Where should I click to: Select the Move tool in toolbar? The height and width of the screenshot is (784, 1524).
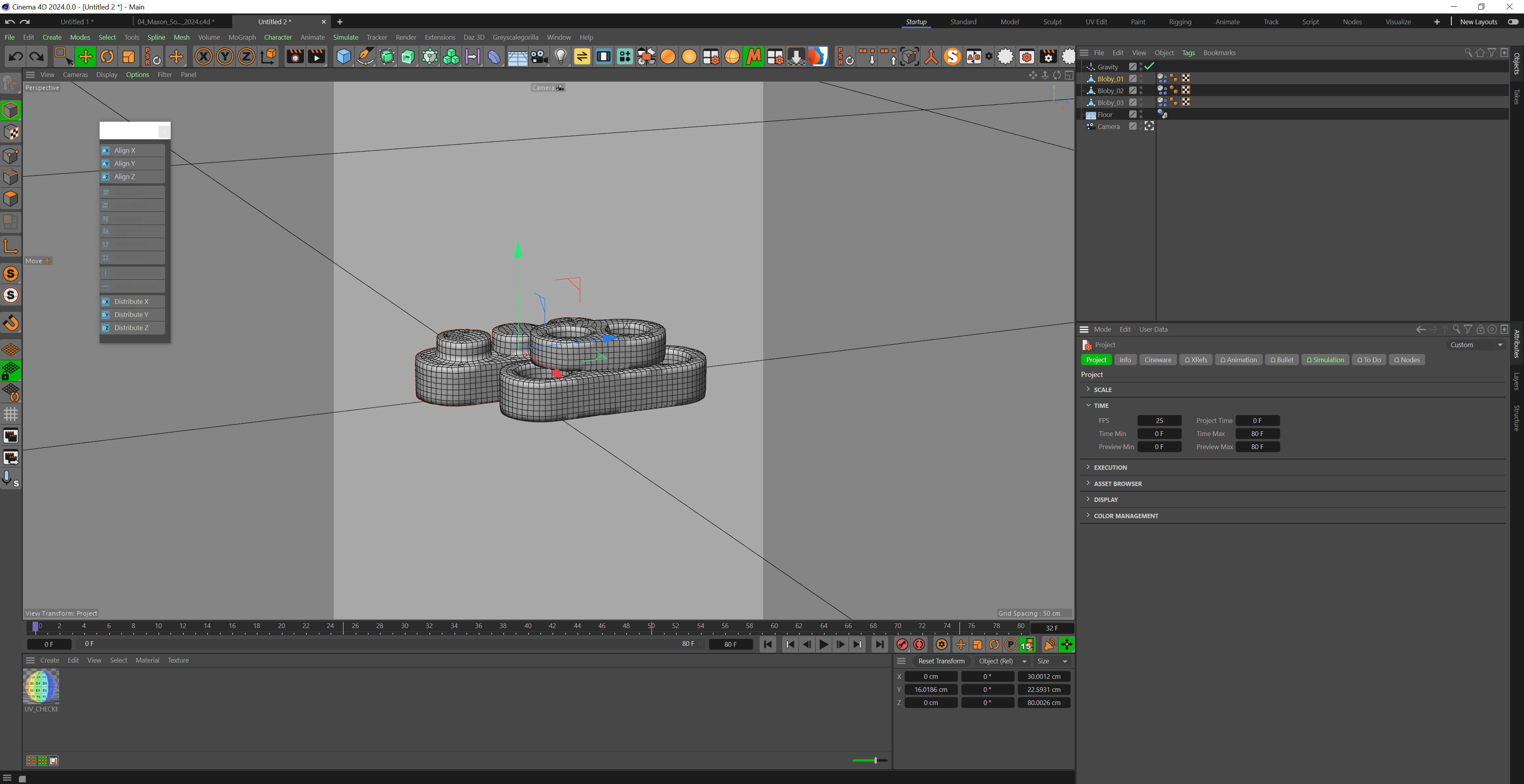coord(85,57)
